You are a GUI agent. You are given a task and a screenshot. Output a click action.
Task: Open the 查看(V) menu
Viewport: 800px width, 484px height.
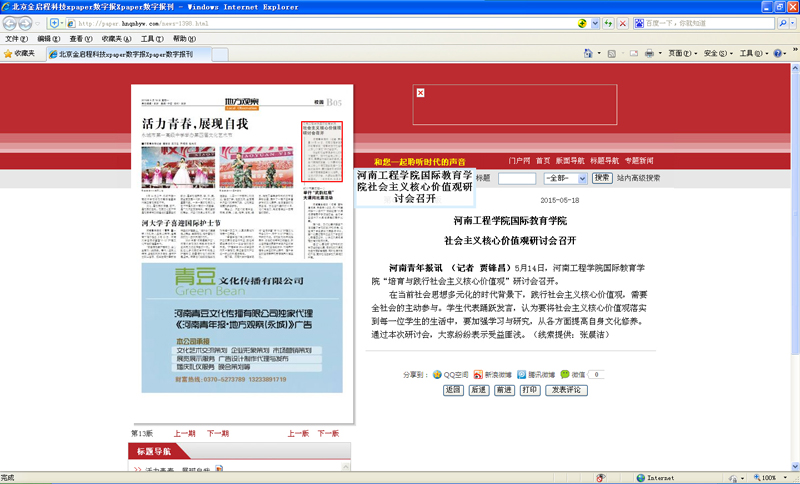tap(81, 39)
